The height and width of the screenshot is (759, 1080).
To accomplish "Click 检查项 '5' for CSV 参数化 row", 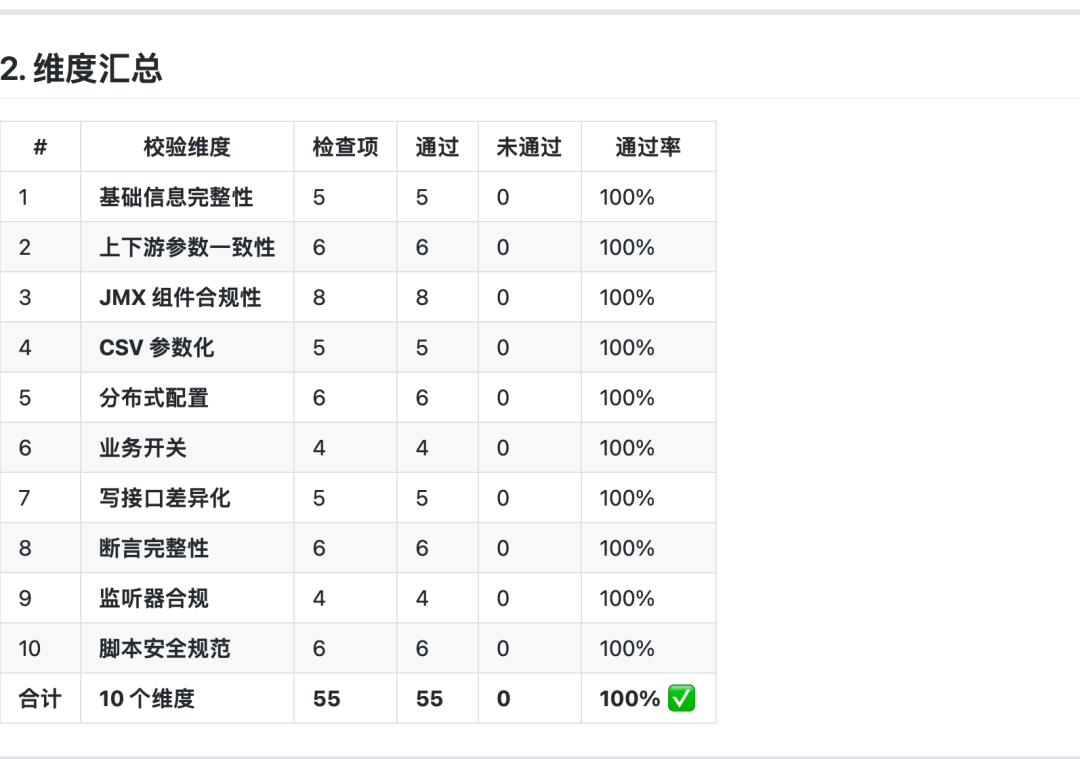I will coord(319,348).
